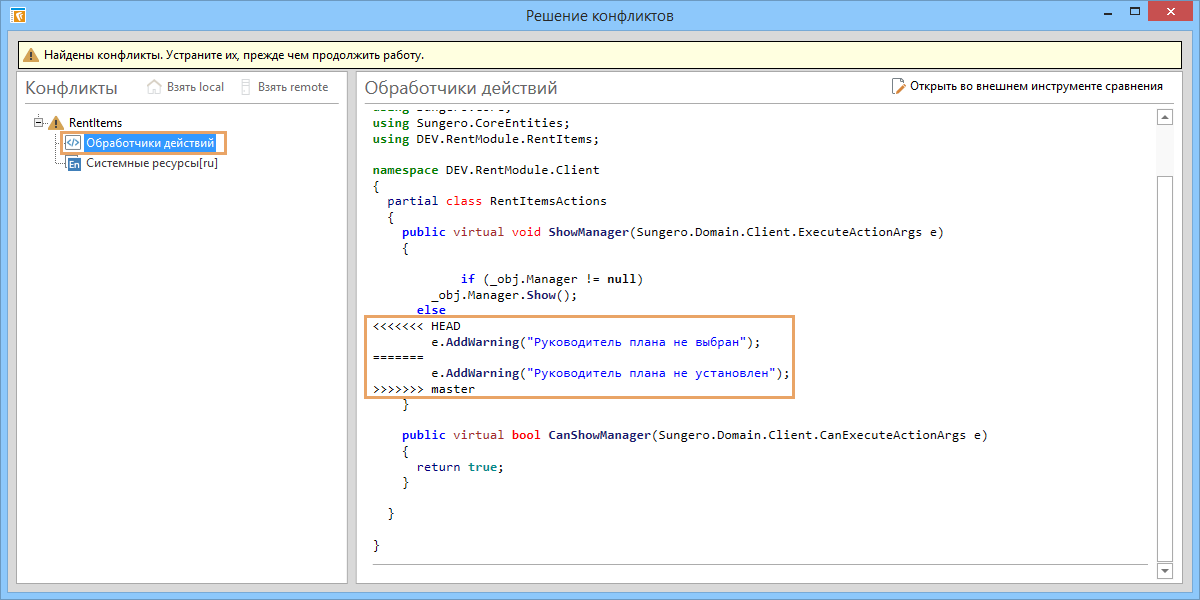The image size is (1200, 600).
Task: Select the Обработчики действий tree label
Action: [149, 143]
